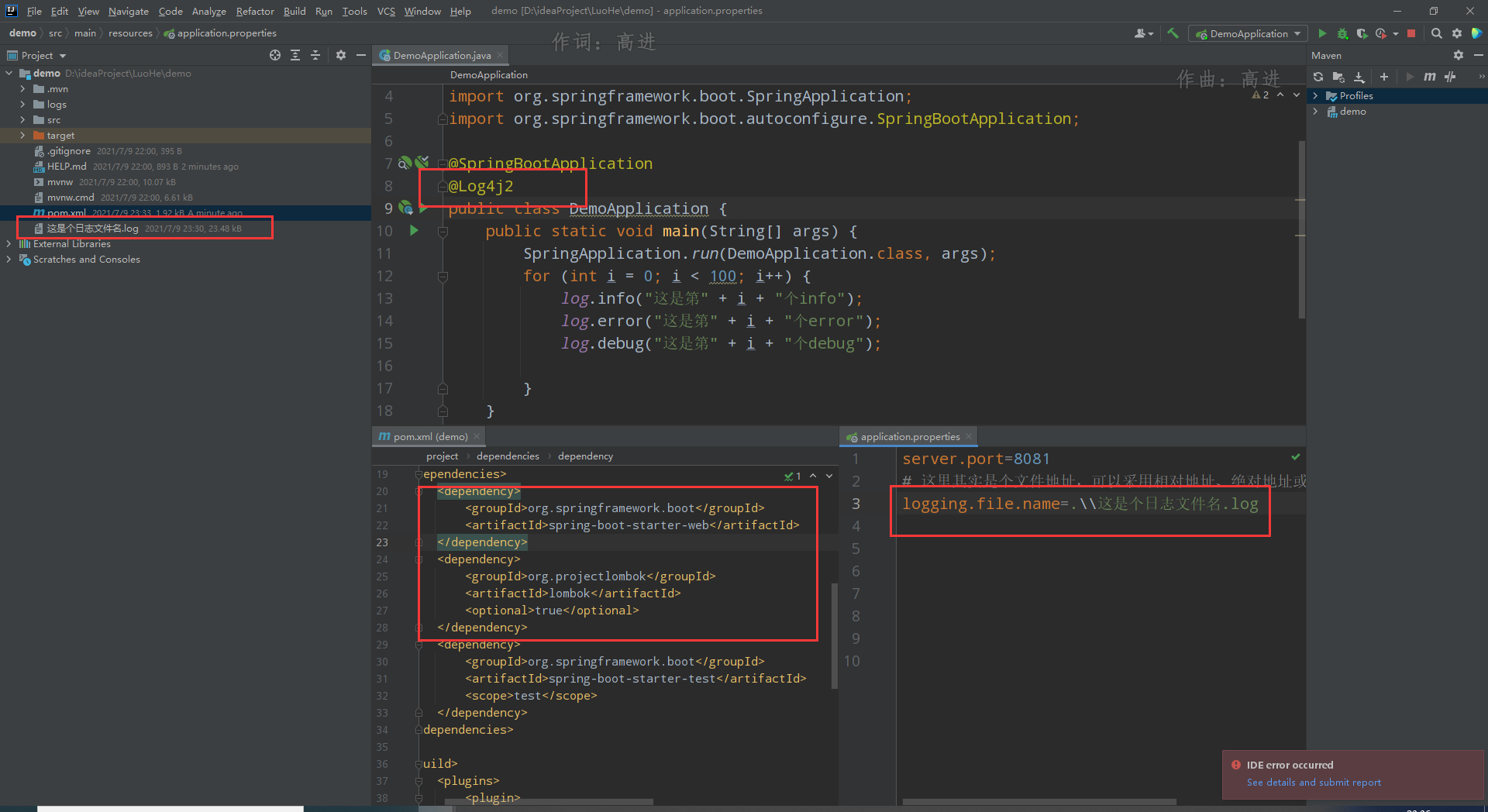The width and height of the screenshot is (1488, 812).
Task: Expand the .mvn folder
Action: click(x=22, y=88)
